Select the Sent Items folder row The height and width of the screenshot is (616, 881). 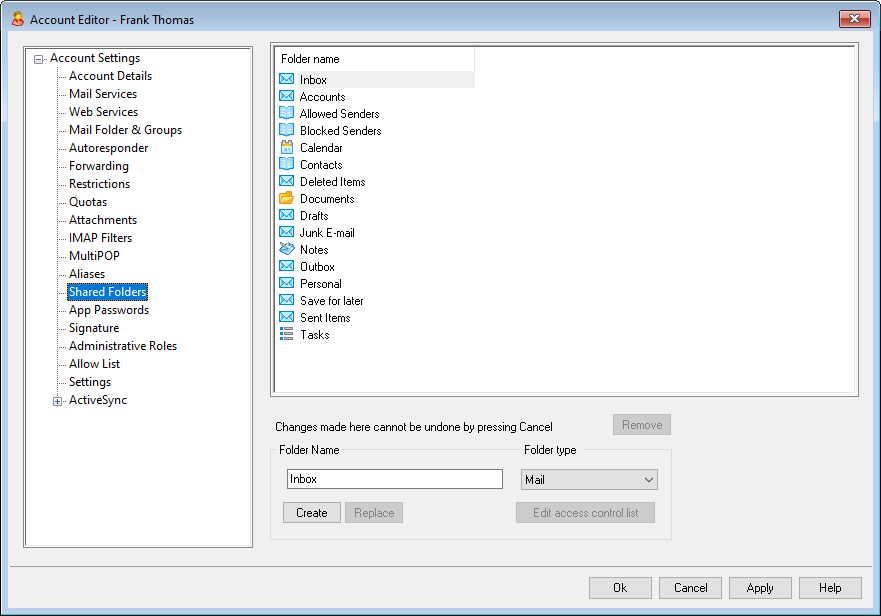point(325,318)
